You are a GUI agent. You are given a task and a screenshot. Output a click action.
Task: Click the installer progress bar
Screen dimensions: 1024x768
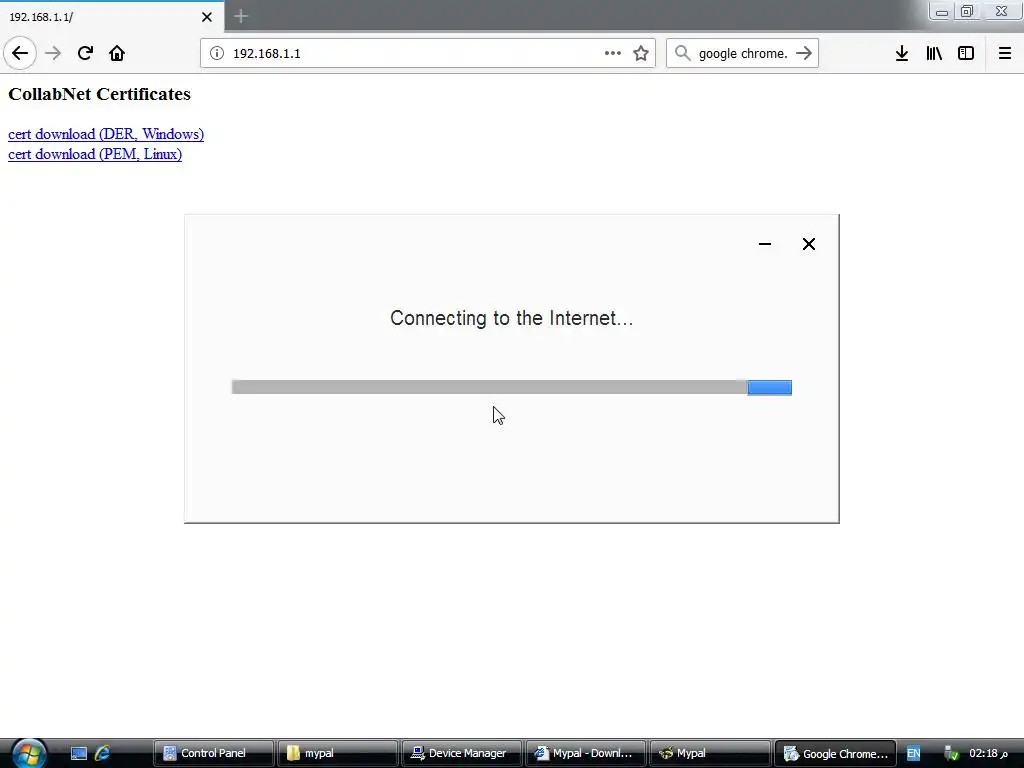(x=511, y=387)
